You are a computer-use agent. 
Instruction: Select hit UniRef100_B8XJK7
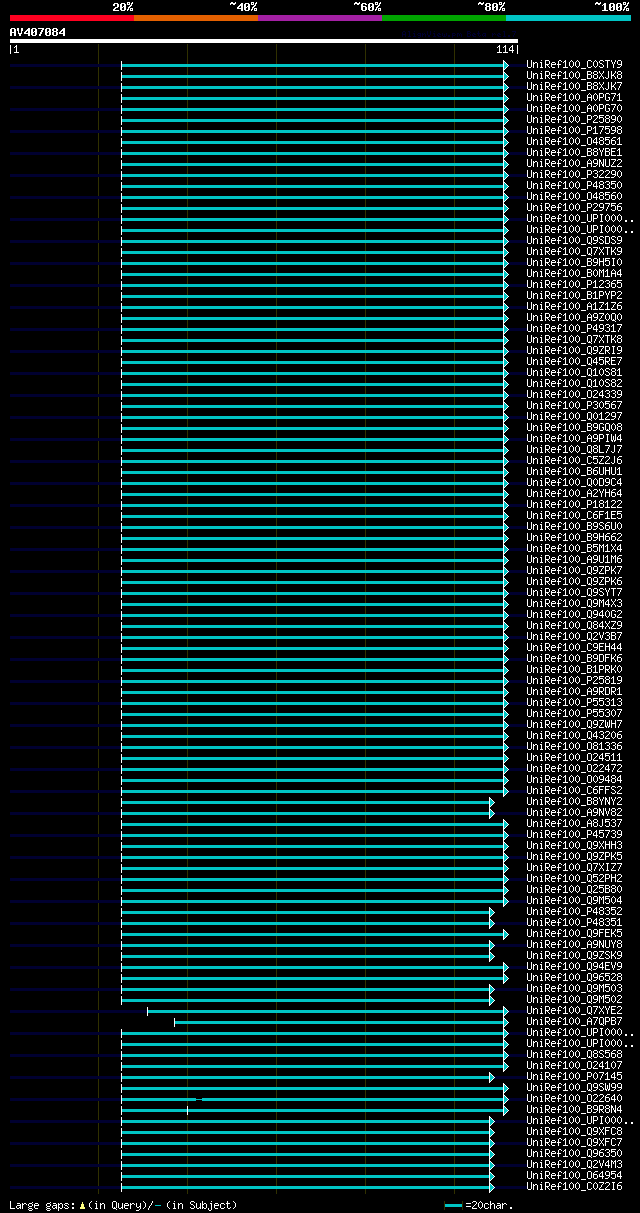574,86
